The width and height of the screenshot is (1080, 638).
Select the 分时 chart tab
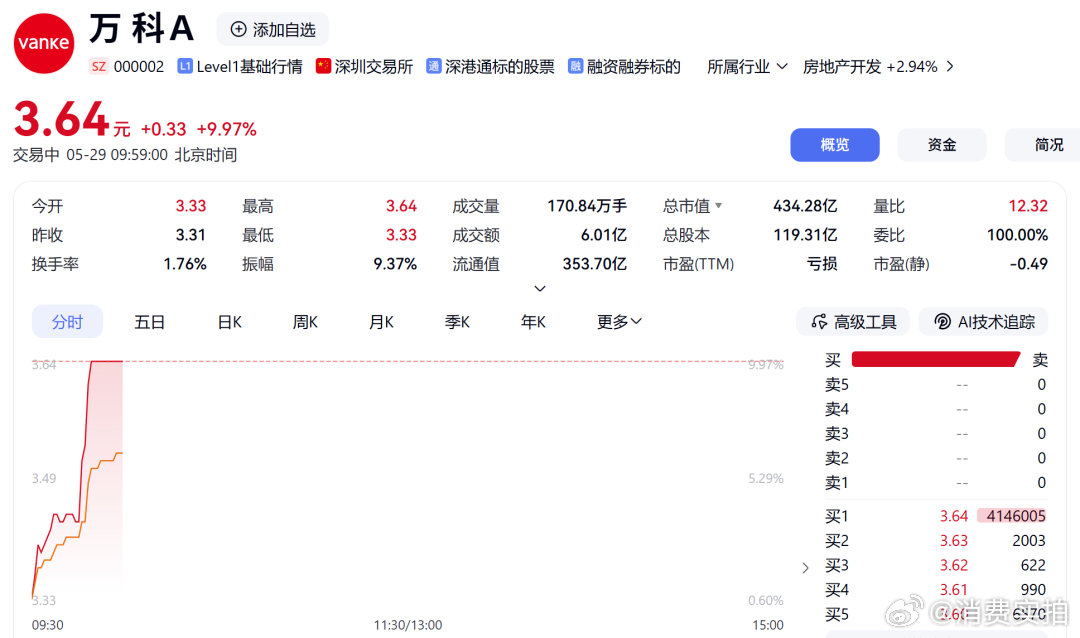tap(68, 322)
